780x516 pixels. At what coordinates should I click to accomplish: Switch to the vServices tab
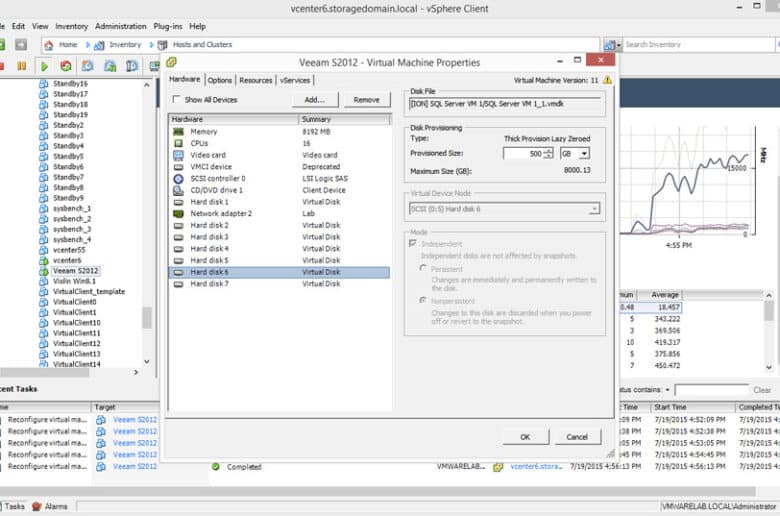tap(295, 80)
